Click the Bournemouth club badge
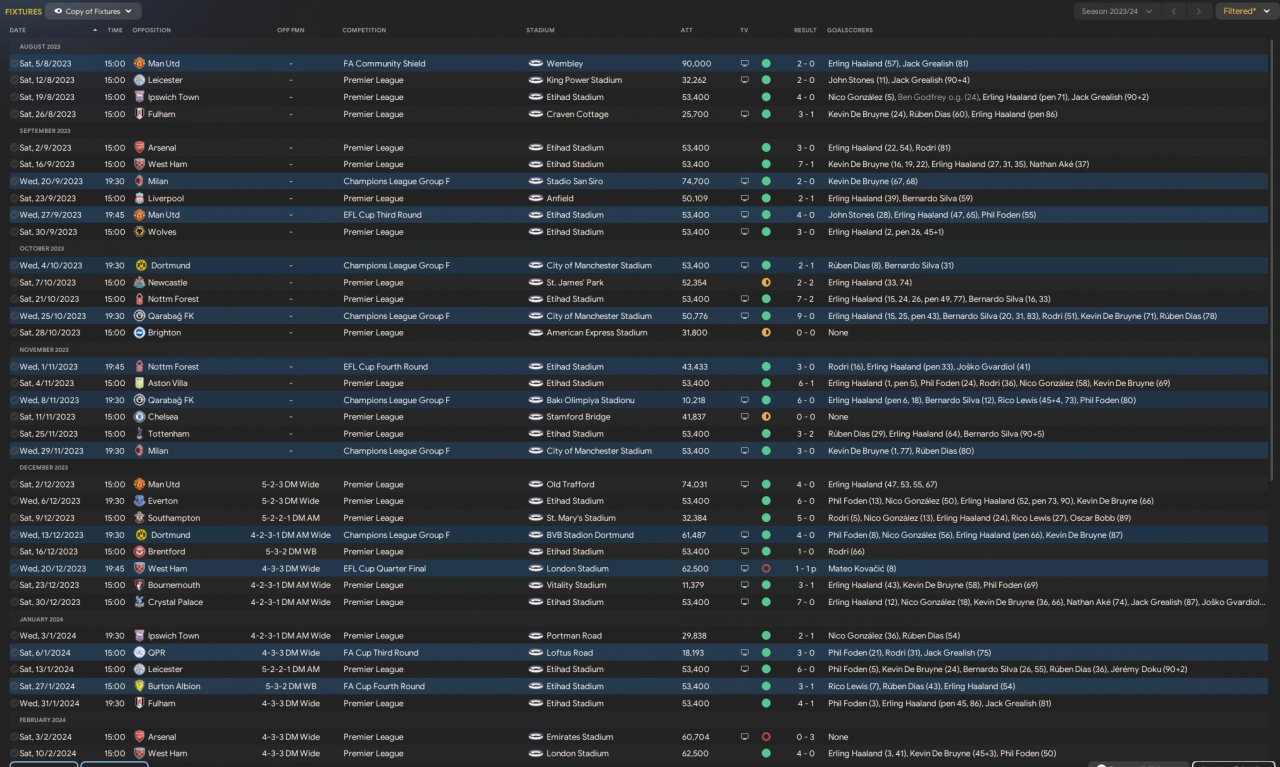The width and height of the screenshot is (1280, 767). [x=139, y=585]
